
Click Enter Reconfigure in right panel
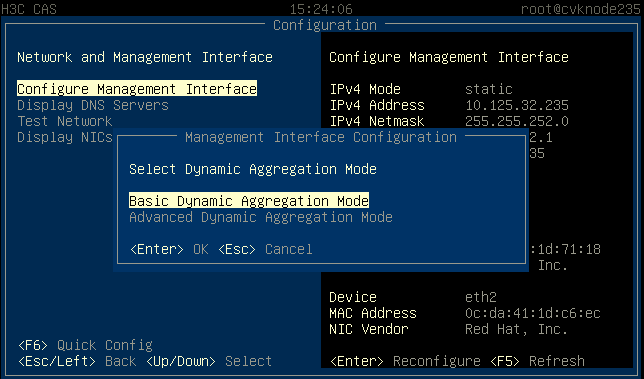tap(405, 361)
